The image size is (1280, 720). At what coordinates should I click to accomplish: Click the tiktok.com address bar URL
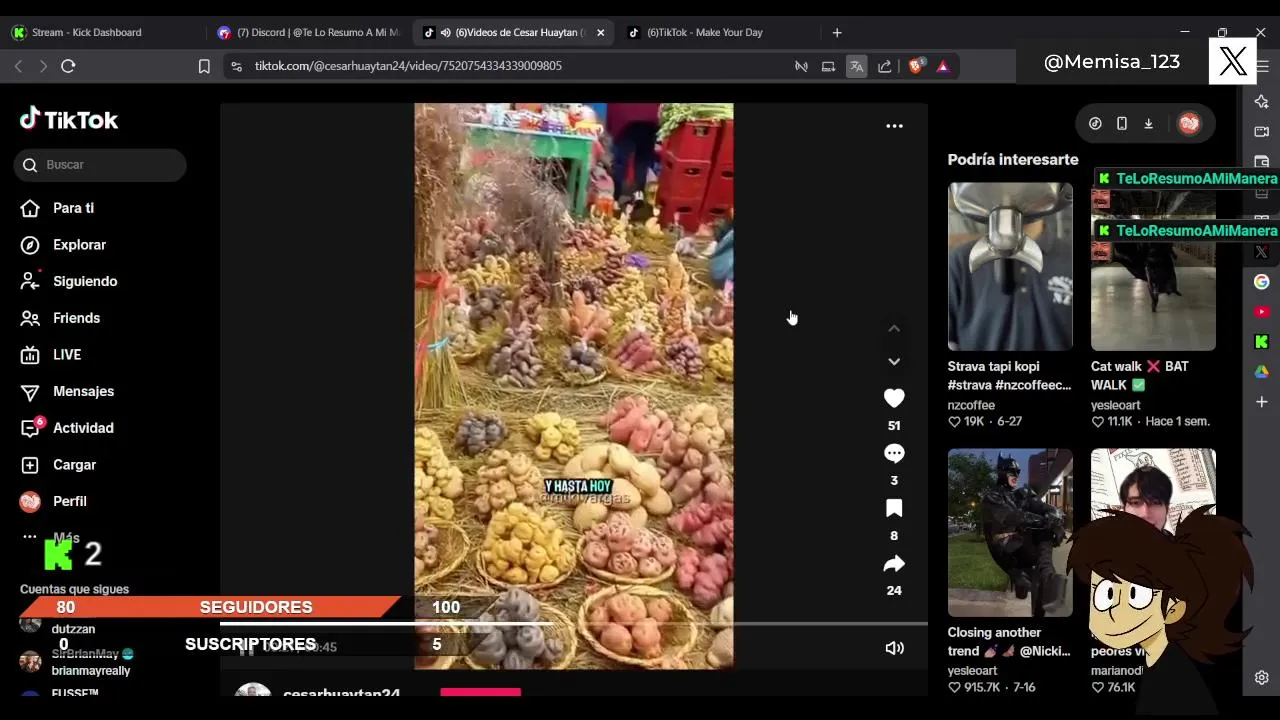tap(408, 66)
